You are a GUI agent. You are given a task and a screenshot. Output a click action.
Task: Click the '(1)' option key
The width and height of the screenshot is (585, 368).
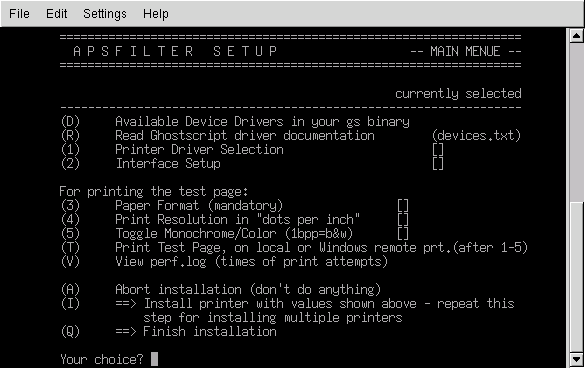[x=70, y=150]
